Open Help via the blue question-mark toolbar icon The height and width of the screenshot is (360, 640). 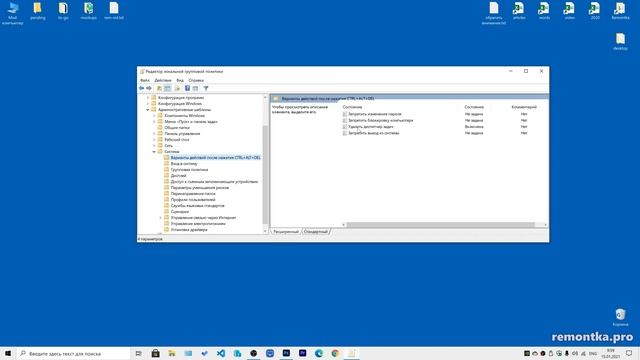coord(187,88)
